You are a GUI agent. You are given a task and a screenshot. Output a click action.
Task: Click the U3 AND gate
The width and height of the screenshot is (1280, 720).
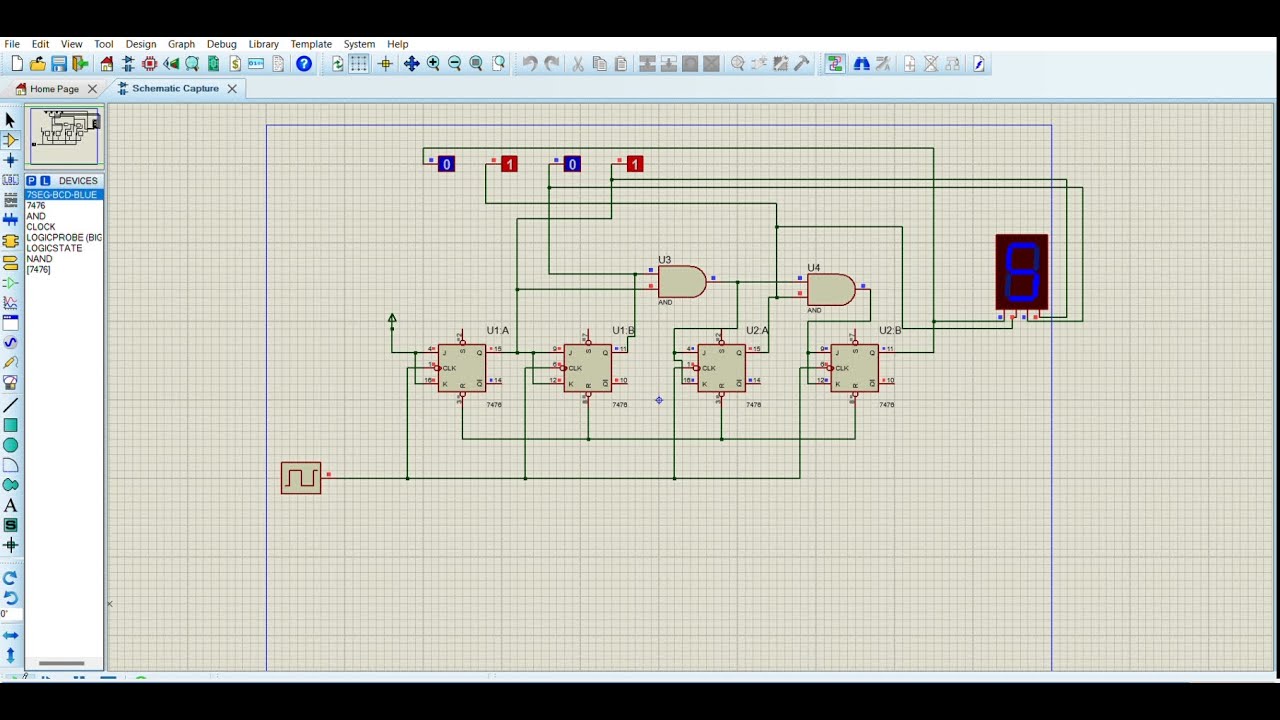[x=682, y=282]
